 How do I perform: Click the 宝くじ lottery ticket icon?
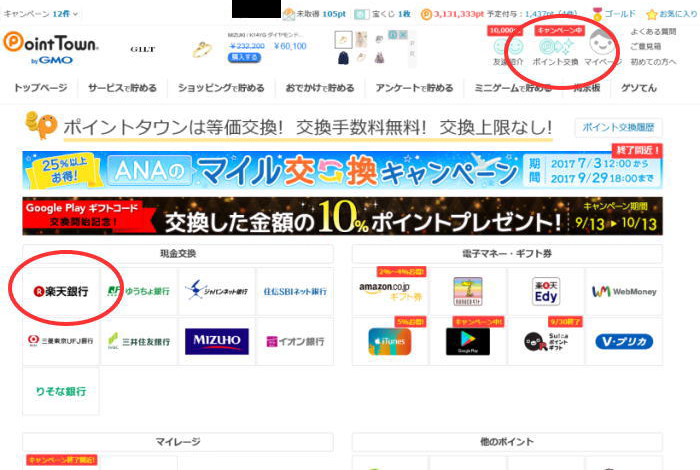(361, 14)
